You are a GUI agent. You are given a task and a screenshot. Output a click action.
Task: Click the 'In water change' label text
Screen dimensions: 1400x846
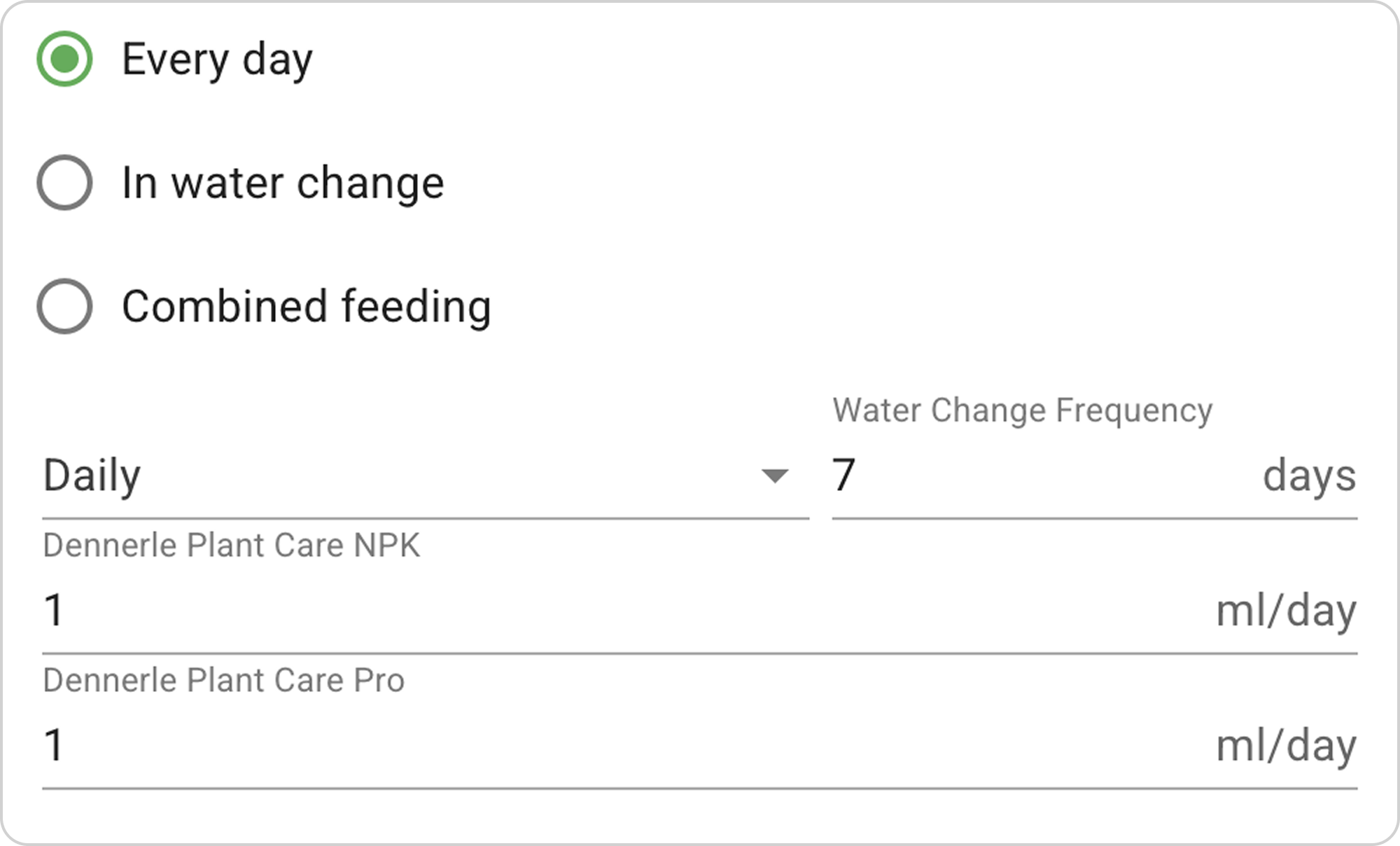(283, 183)
